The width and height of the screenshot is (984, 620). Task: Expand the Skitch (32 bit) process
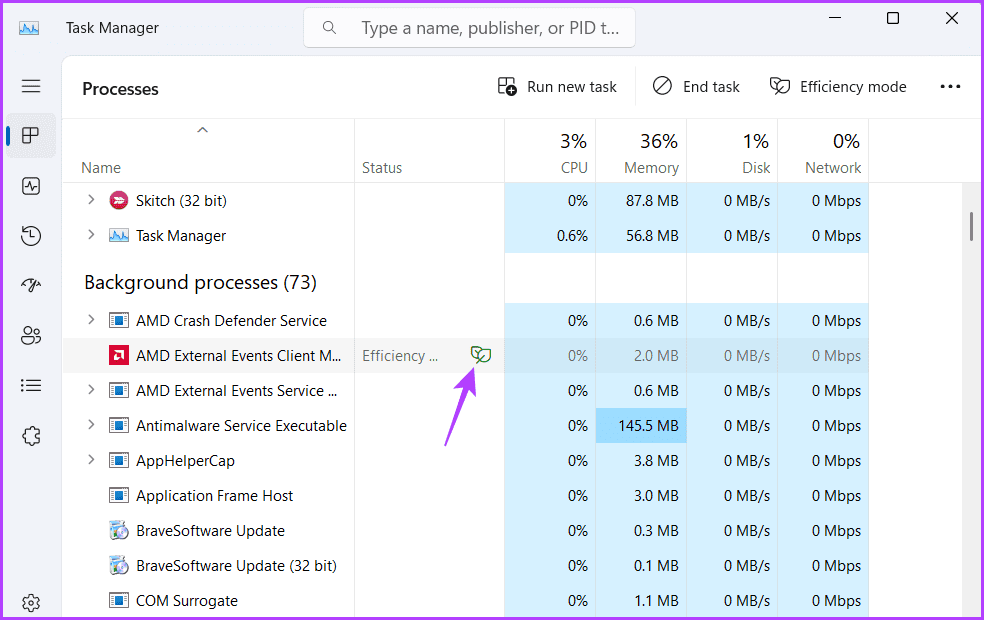(91, 200)
